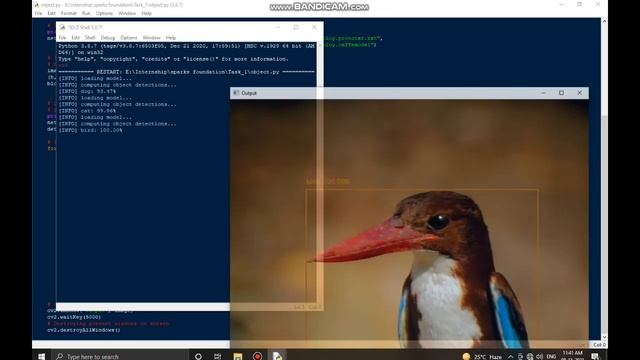The width and height of the screenshot is (640, 360).
Task: Open notification center icon
Action: 595,356
